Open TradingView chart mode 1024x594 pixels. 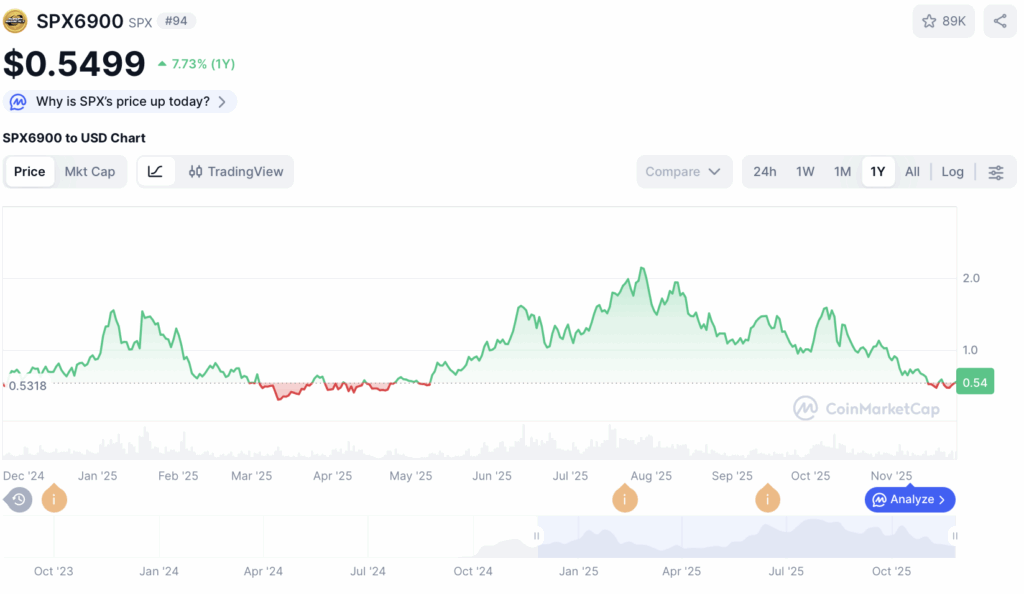[x=236, y=172]
